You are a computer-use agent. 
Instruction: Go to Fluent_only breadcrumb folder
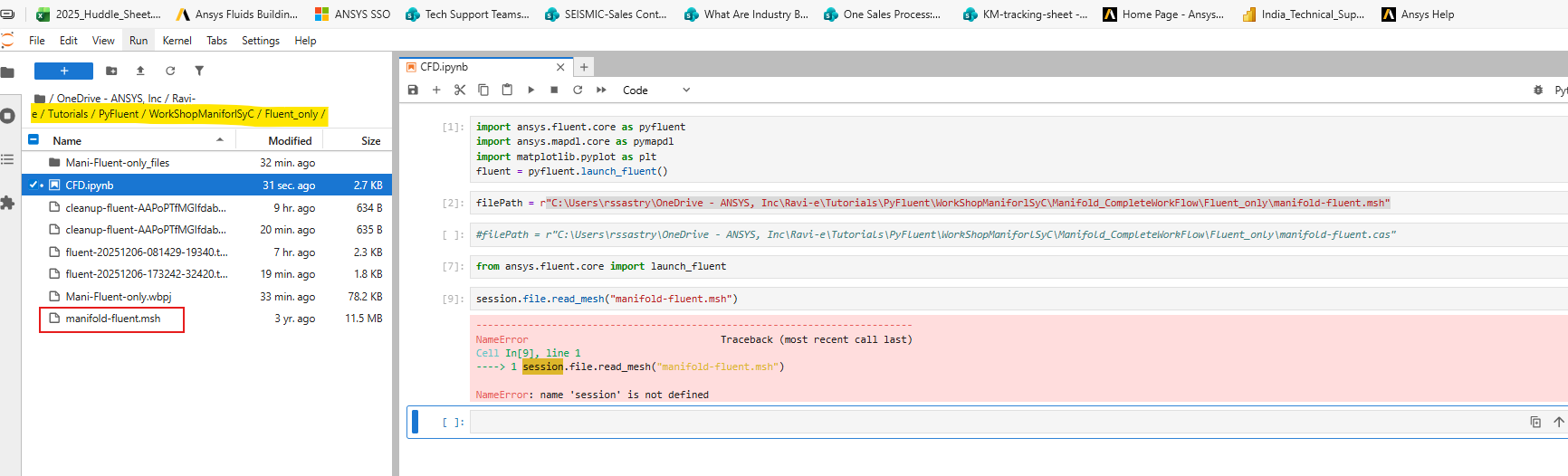point(292,114)
